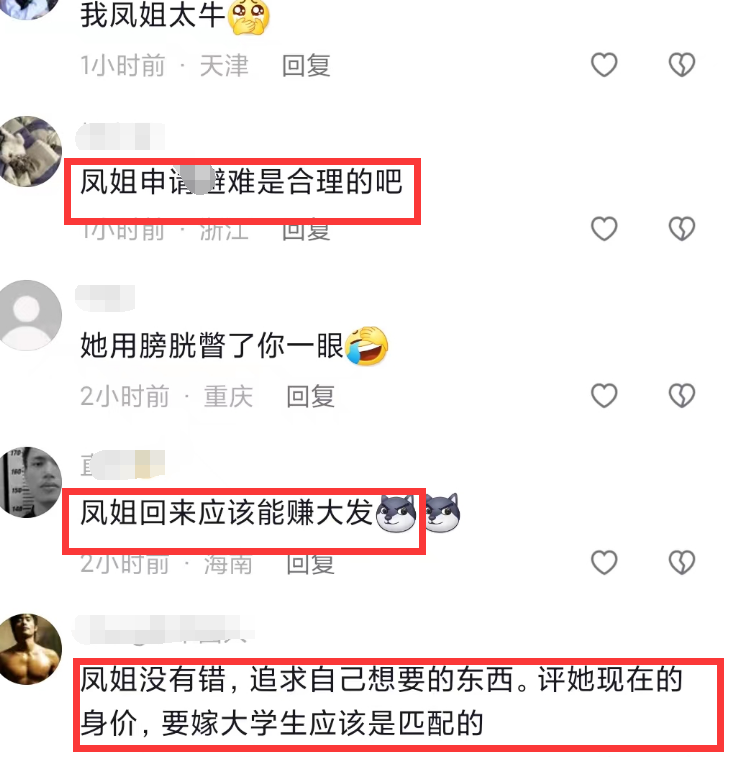Reply to the Chongqing comment via 回复
This screenshot has height=757, width=754.
[x=311, y=396]
